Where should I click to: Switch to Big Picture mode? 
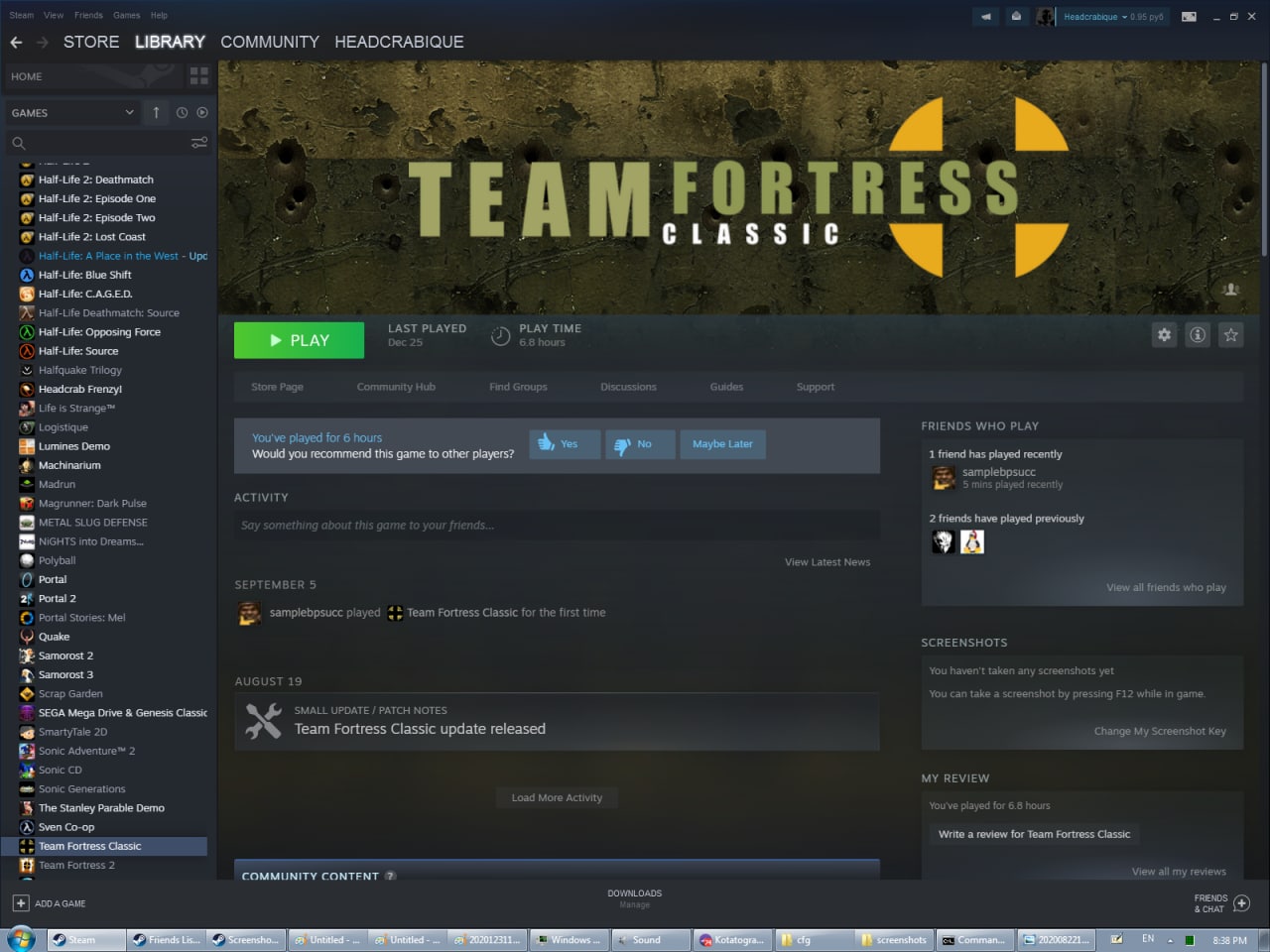[1189, 17]
